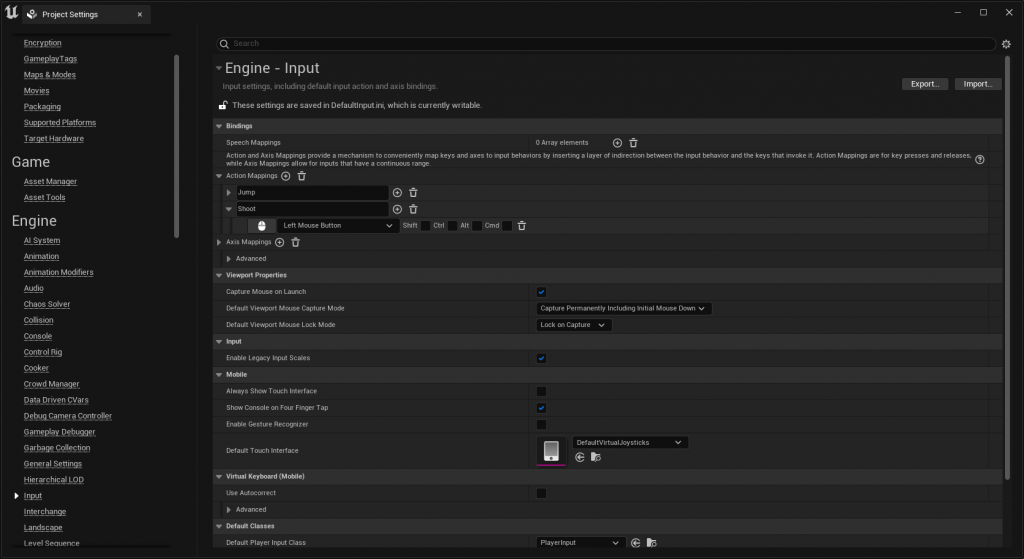
Task: Click the Unreal Engine logo icon
Action: (11, 12)
